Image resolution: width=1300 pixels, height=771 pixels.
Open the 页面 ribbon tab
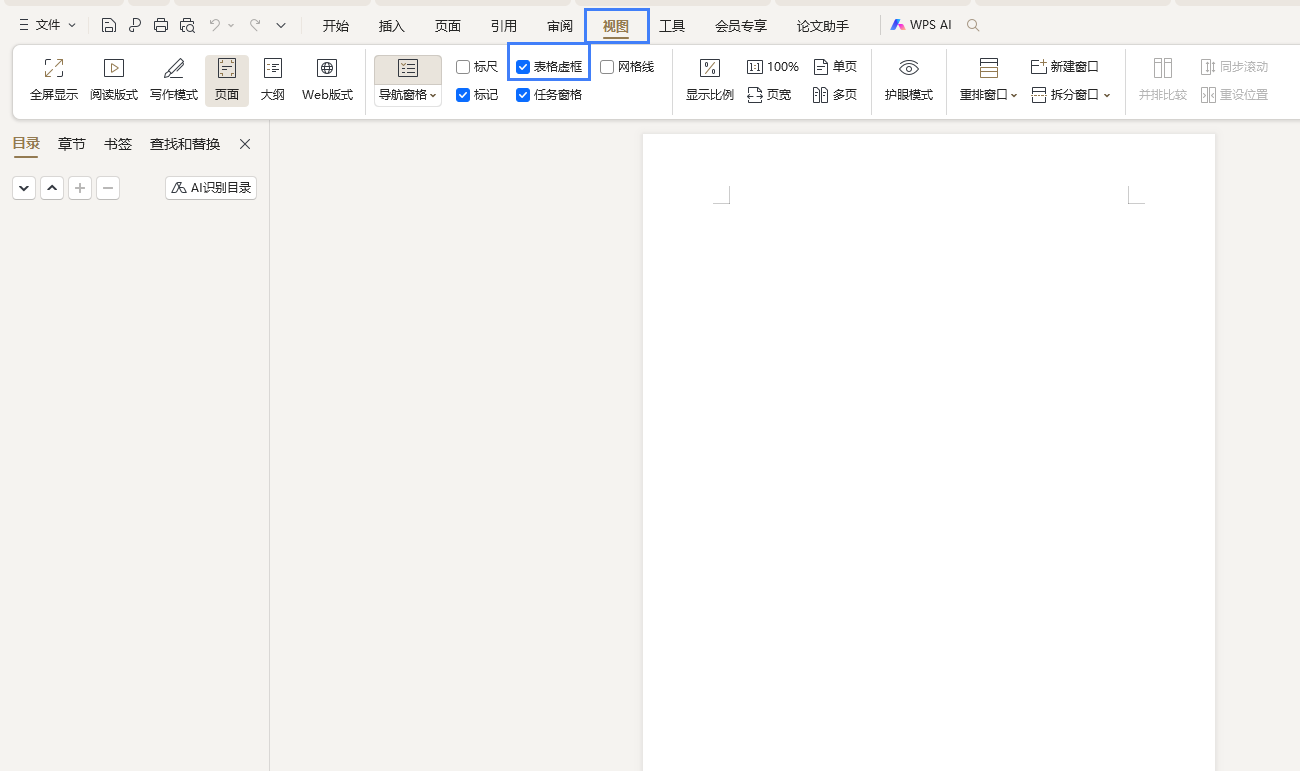(x=448, y=26)
